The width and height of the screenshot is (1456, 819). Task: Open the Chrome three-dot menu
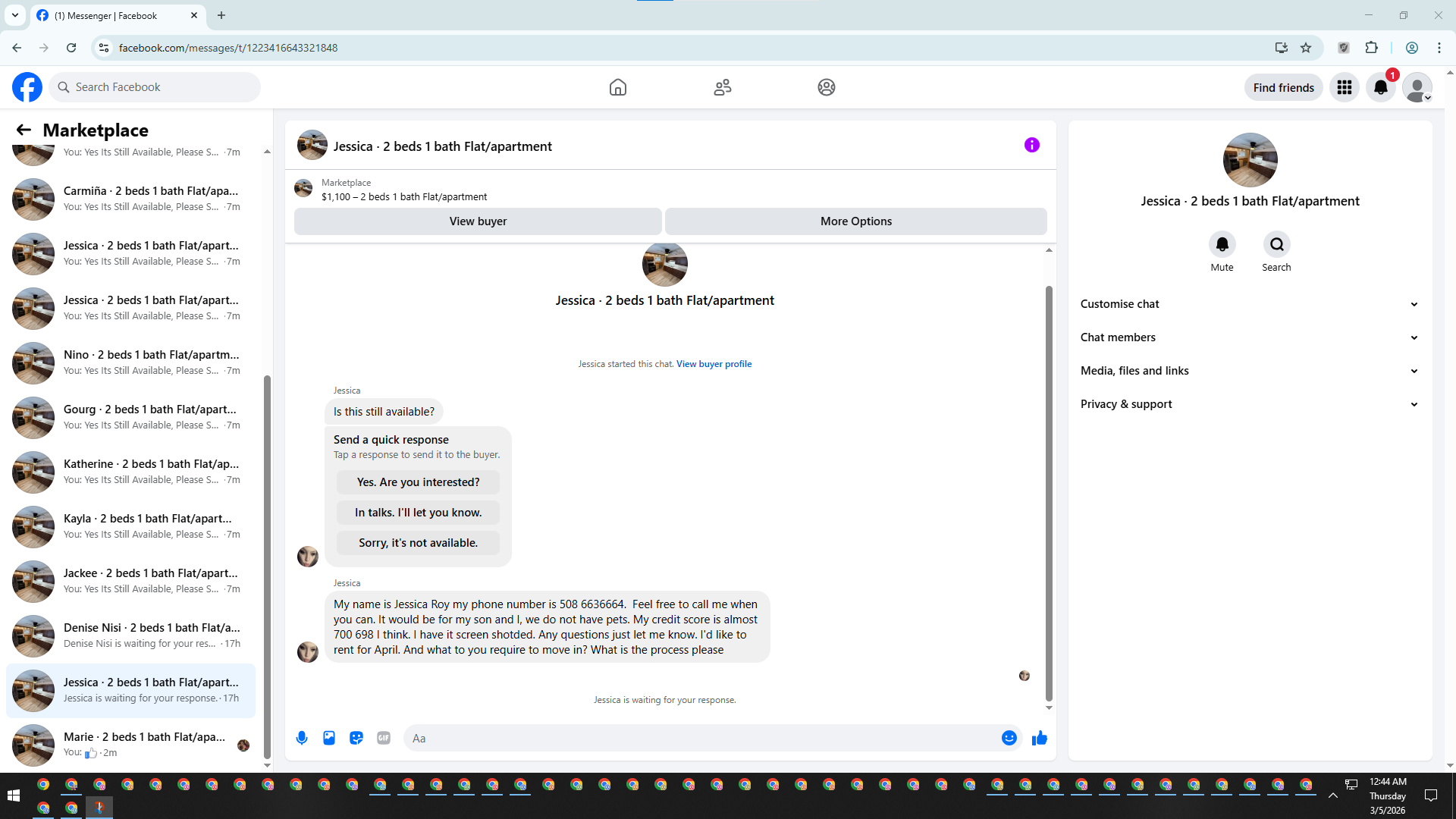[1439, 48]
